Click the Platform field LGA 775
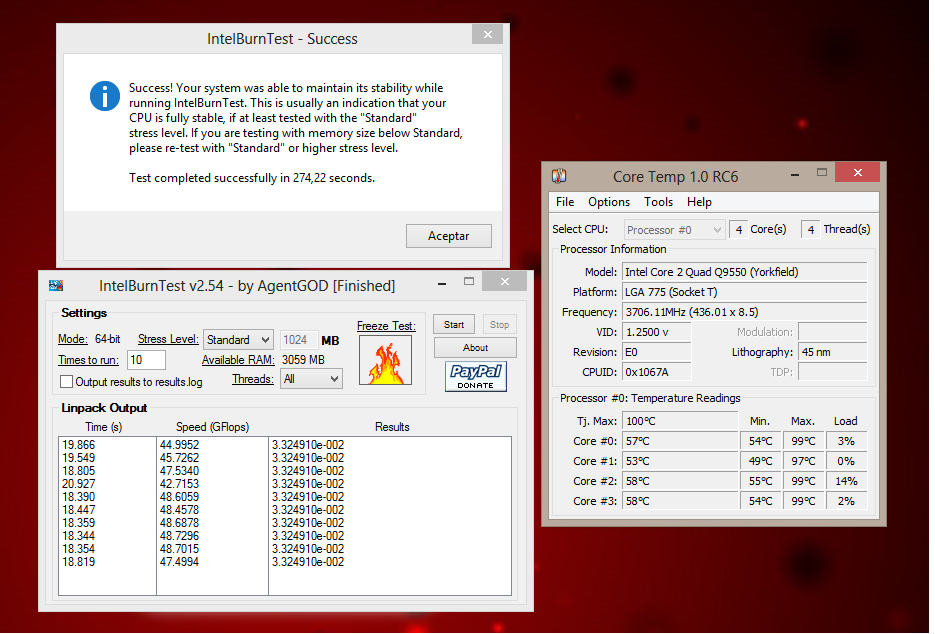 [744, 292]
